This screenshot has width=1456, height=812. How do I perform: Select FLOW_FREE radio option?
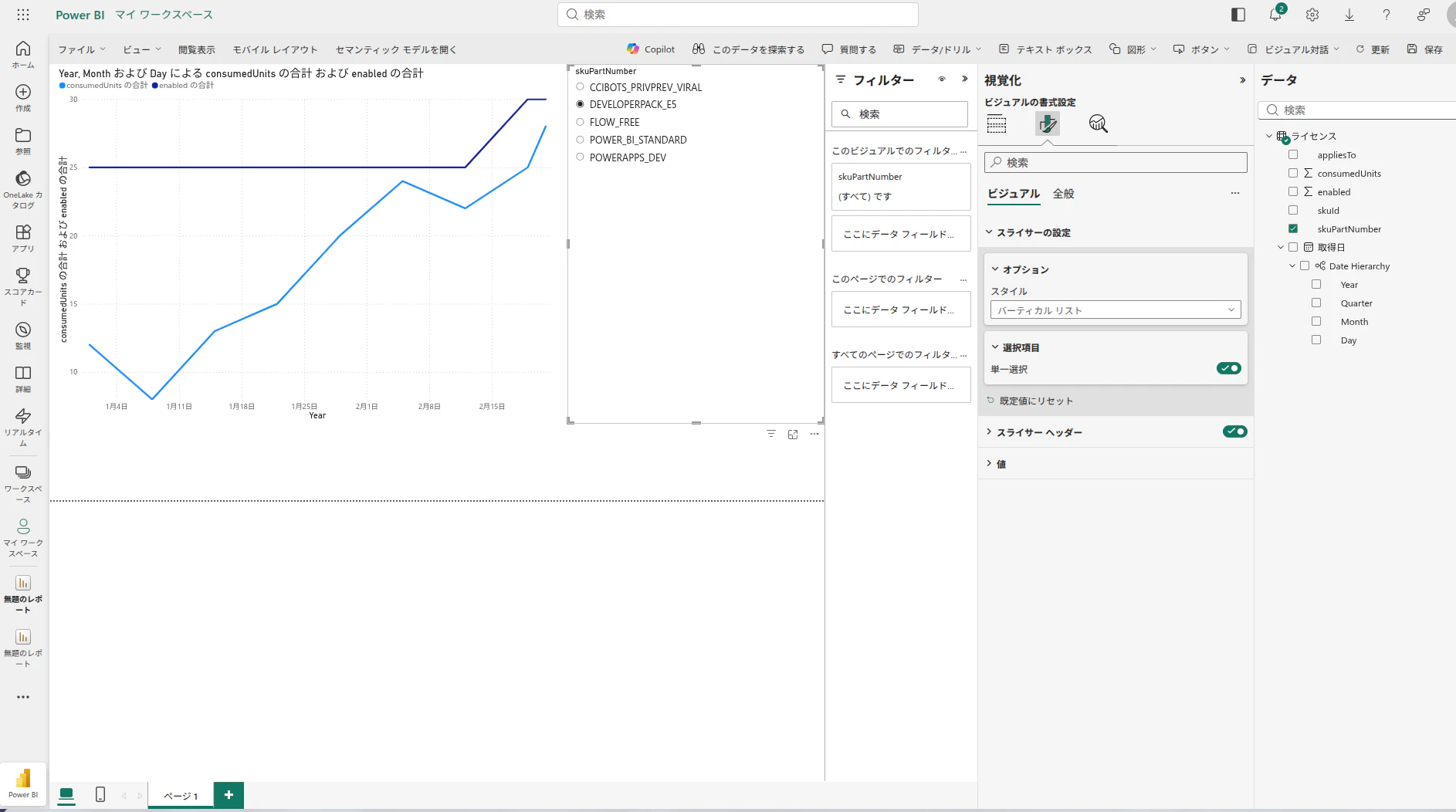tap(581, 122)
